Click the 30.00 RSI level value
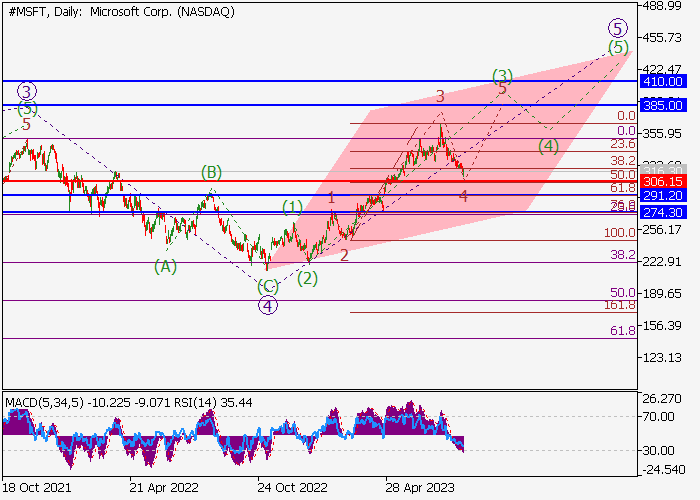 [x=658, y=451]
